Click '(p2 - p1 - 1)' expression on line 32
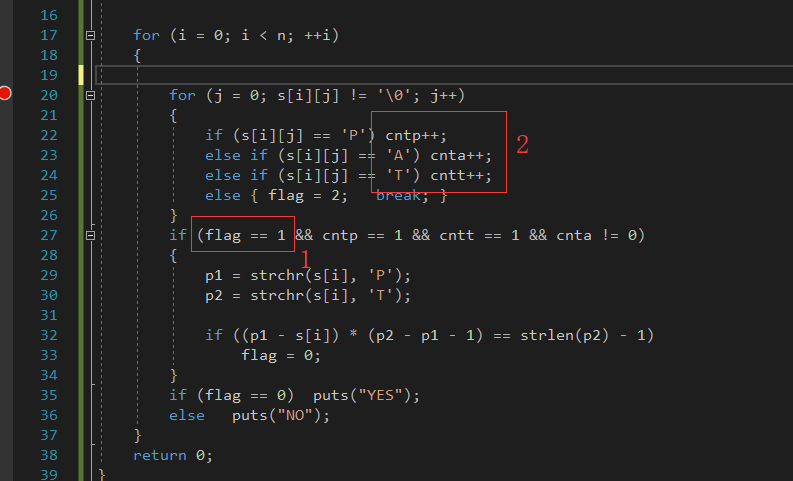Viewport: 793px width, 481px height. (425, 335)
